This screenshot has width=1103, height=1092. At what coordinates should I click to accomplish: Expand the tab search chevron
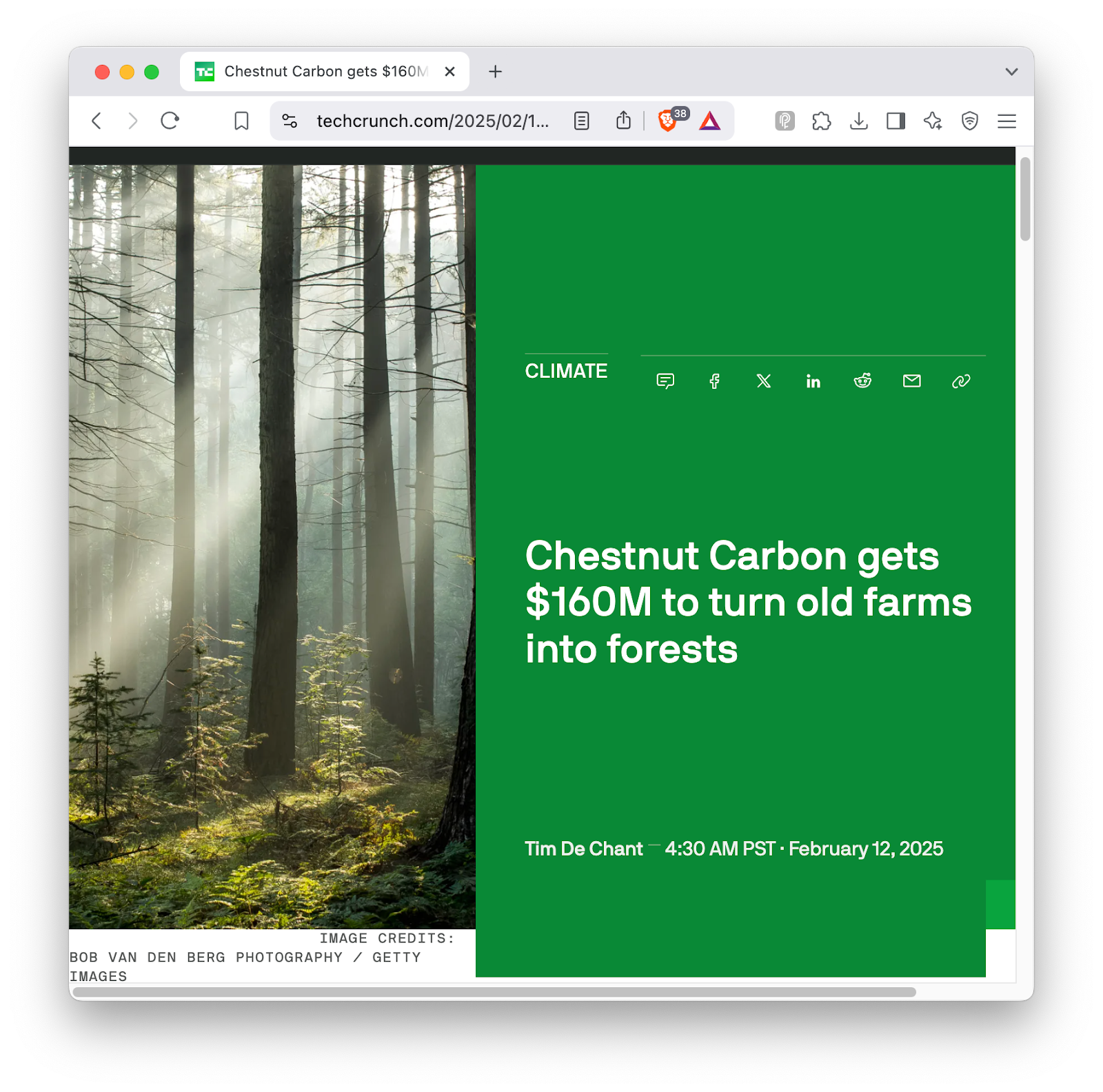(1011, 72)
